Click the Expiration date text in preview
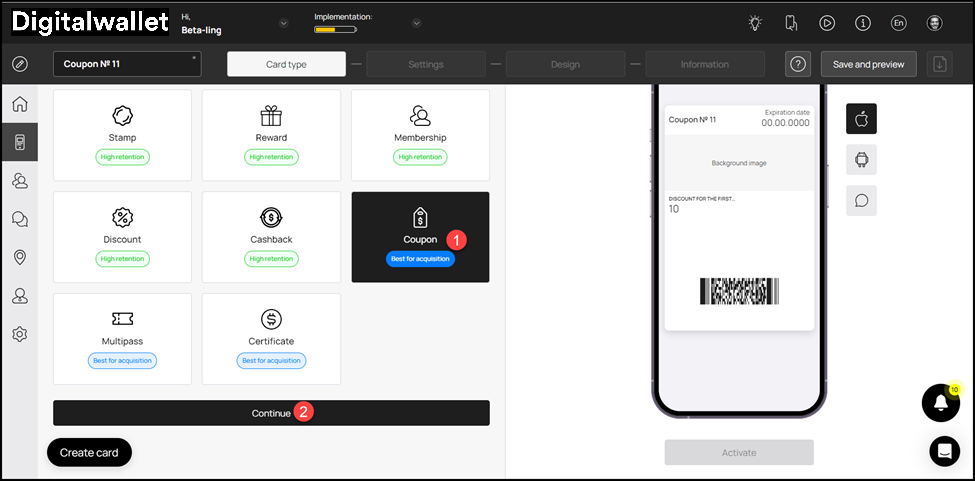 (787, 112)
